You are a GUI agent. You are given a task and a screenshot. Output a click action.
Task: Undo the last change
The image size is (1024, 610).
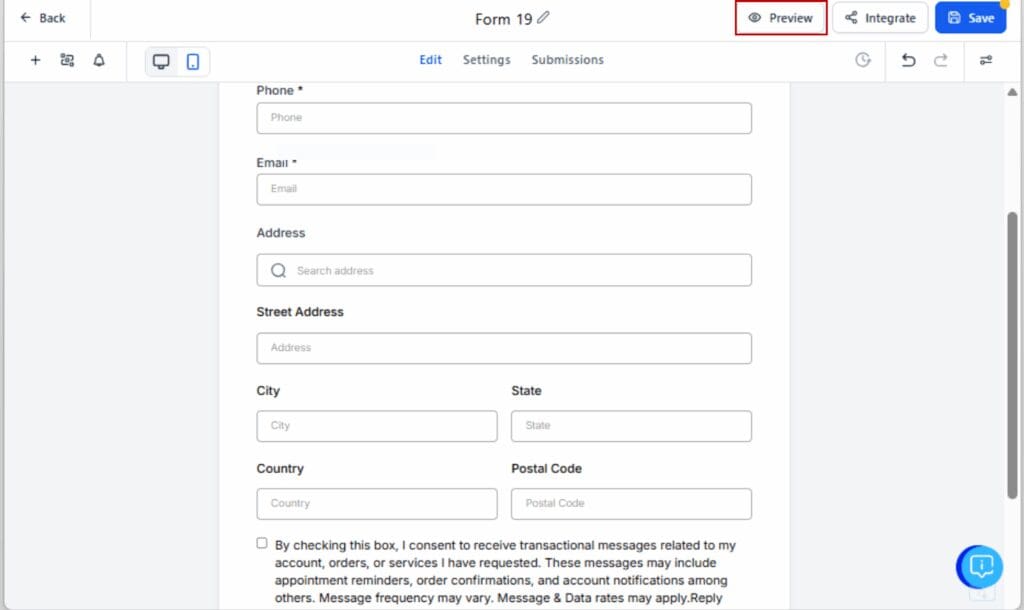tap(908, 60)
